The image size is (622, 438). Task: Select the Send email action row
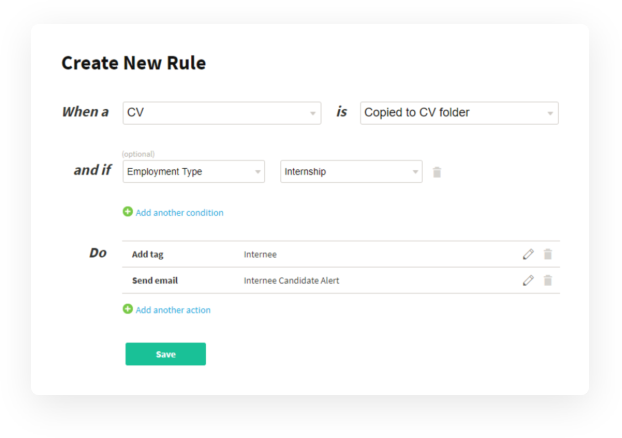pyautogui.click(x=341, y=280)
